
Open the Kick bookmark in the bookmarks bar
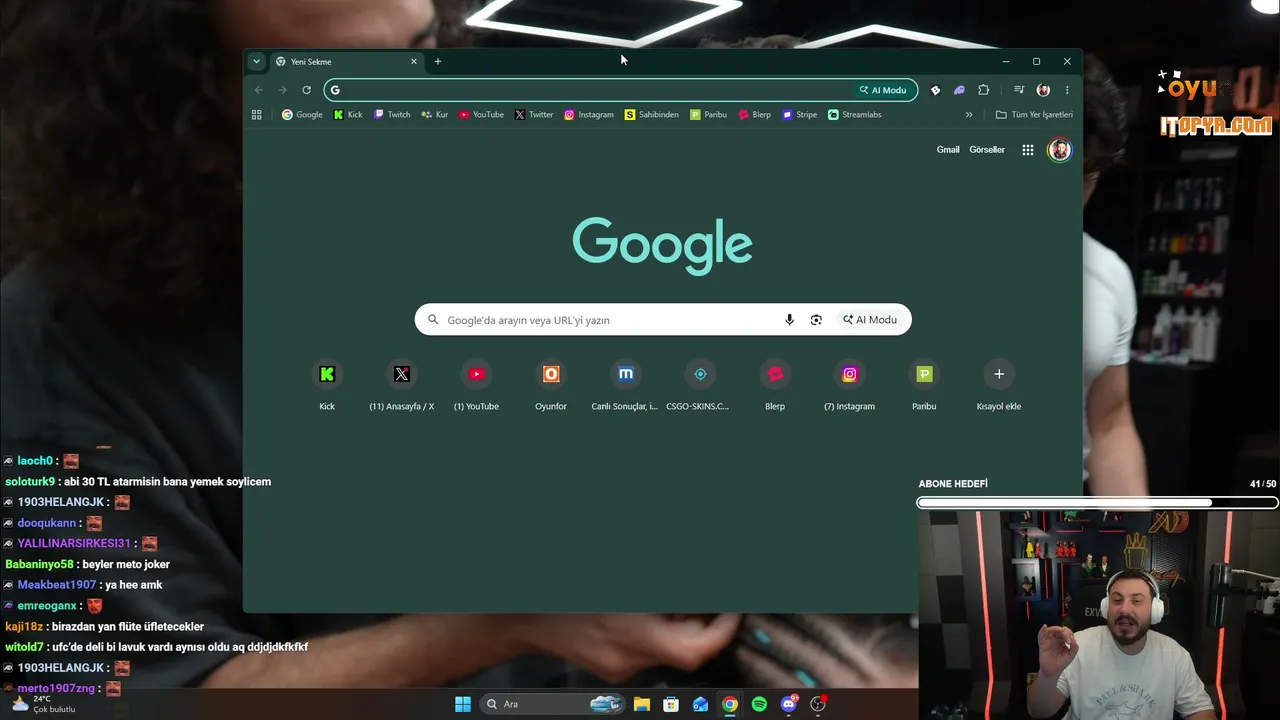coord(348,115)
